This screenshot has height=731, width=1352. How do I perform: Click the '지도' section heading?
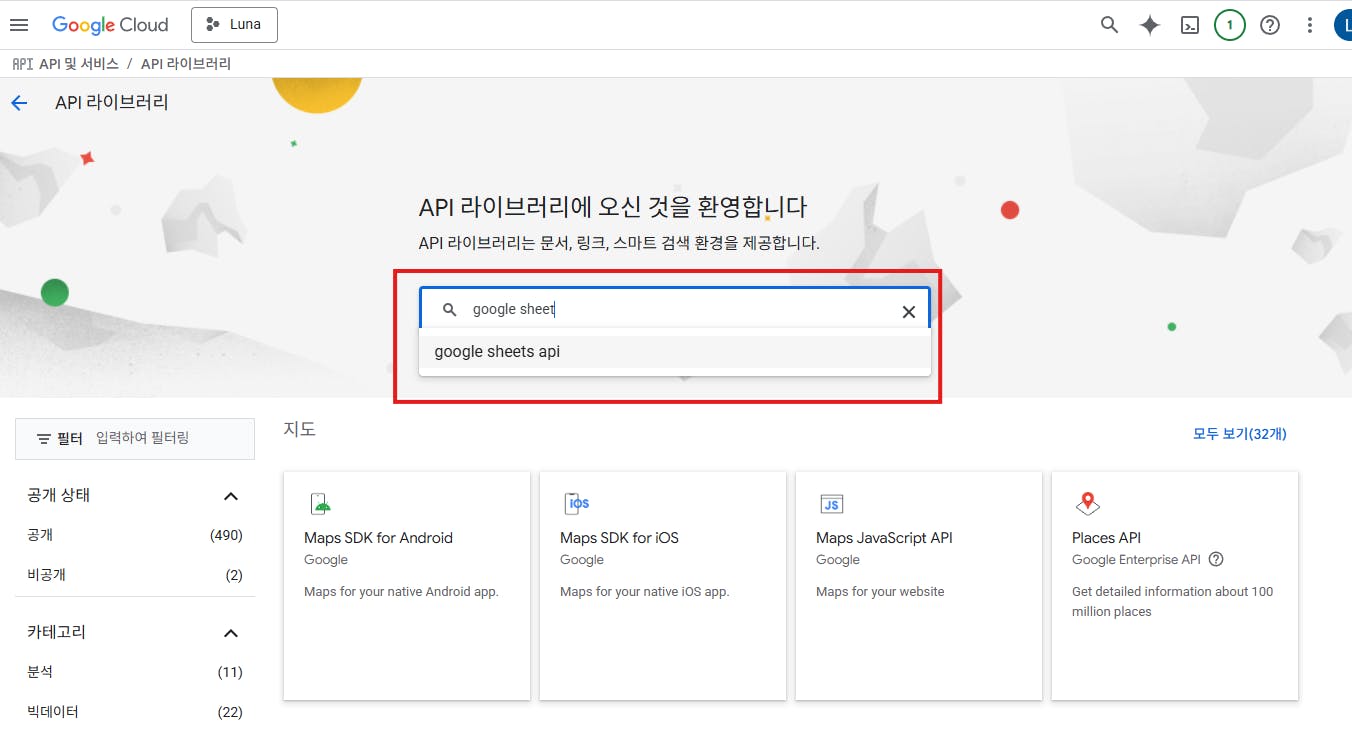[300, 430]
